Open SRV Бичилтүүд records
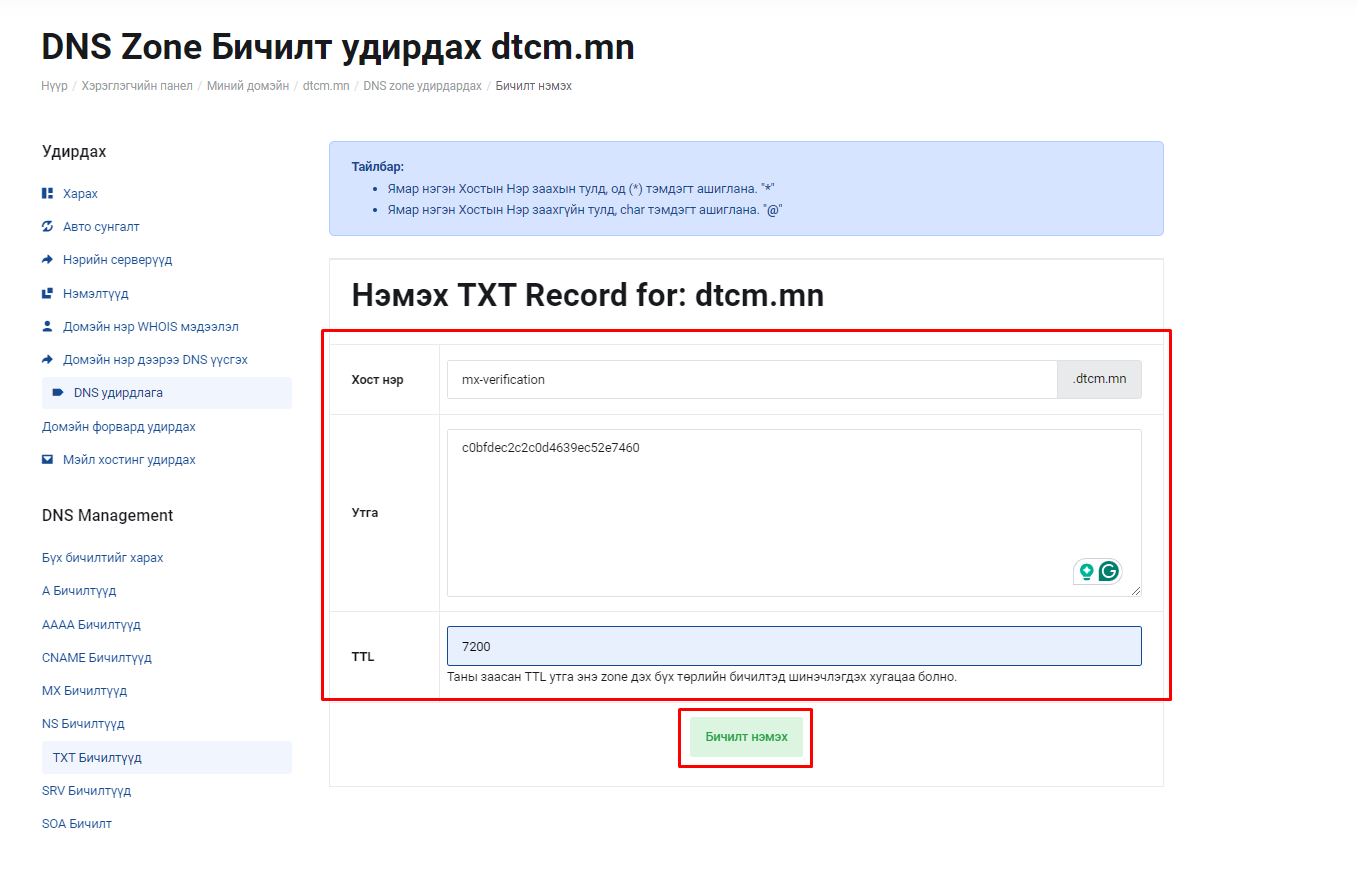The height and width of the screenshot is (881, 1357). click(86, 790)
